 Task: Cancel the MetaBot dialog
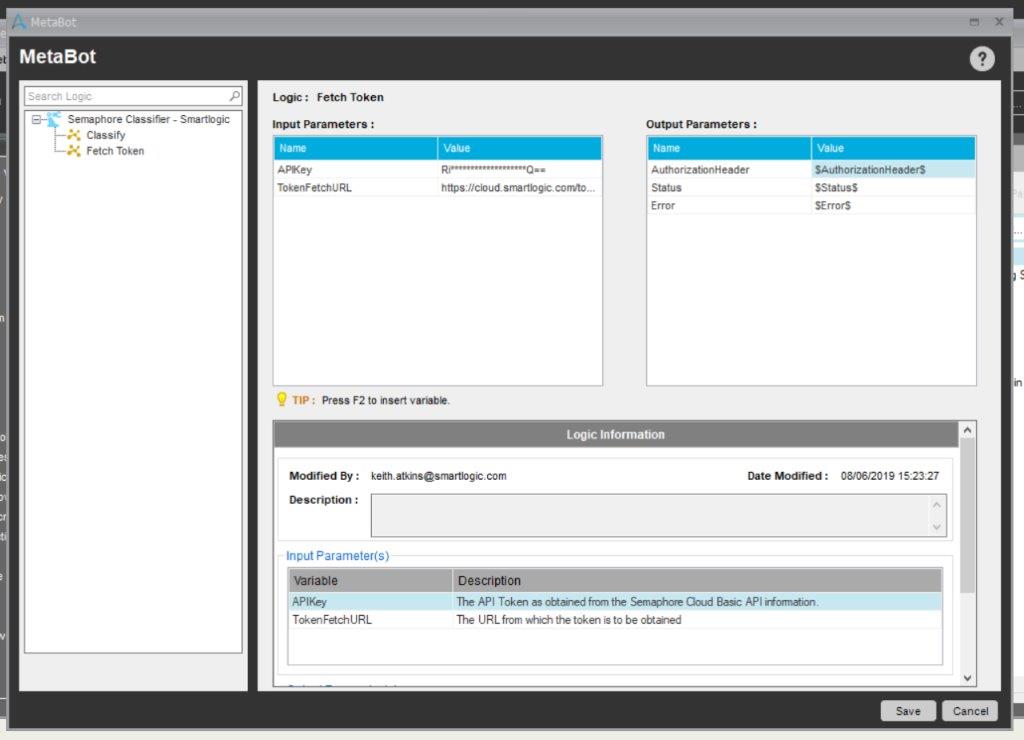(969, 711)
